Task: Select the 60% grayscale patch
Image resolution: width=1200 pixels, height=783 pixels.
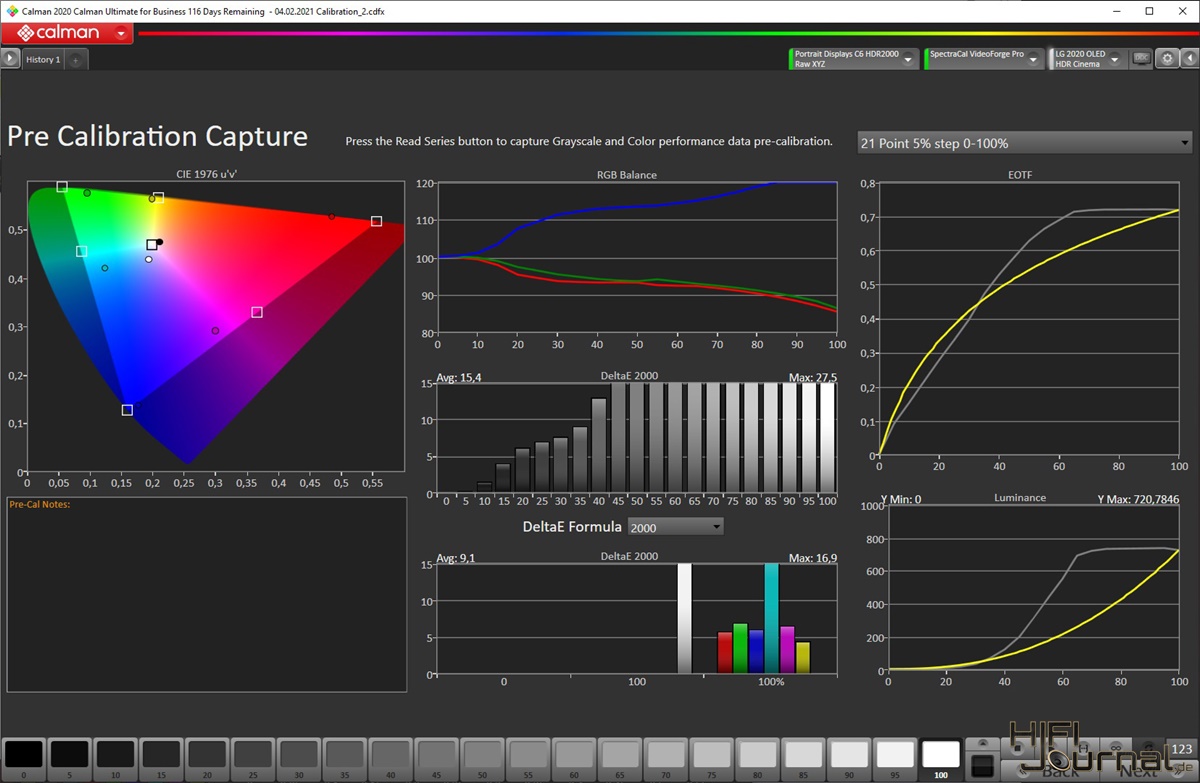Action: point(574,759)
